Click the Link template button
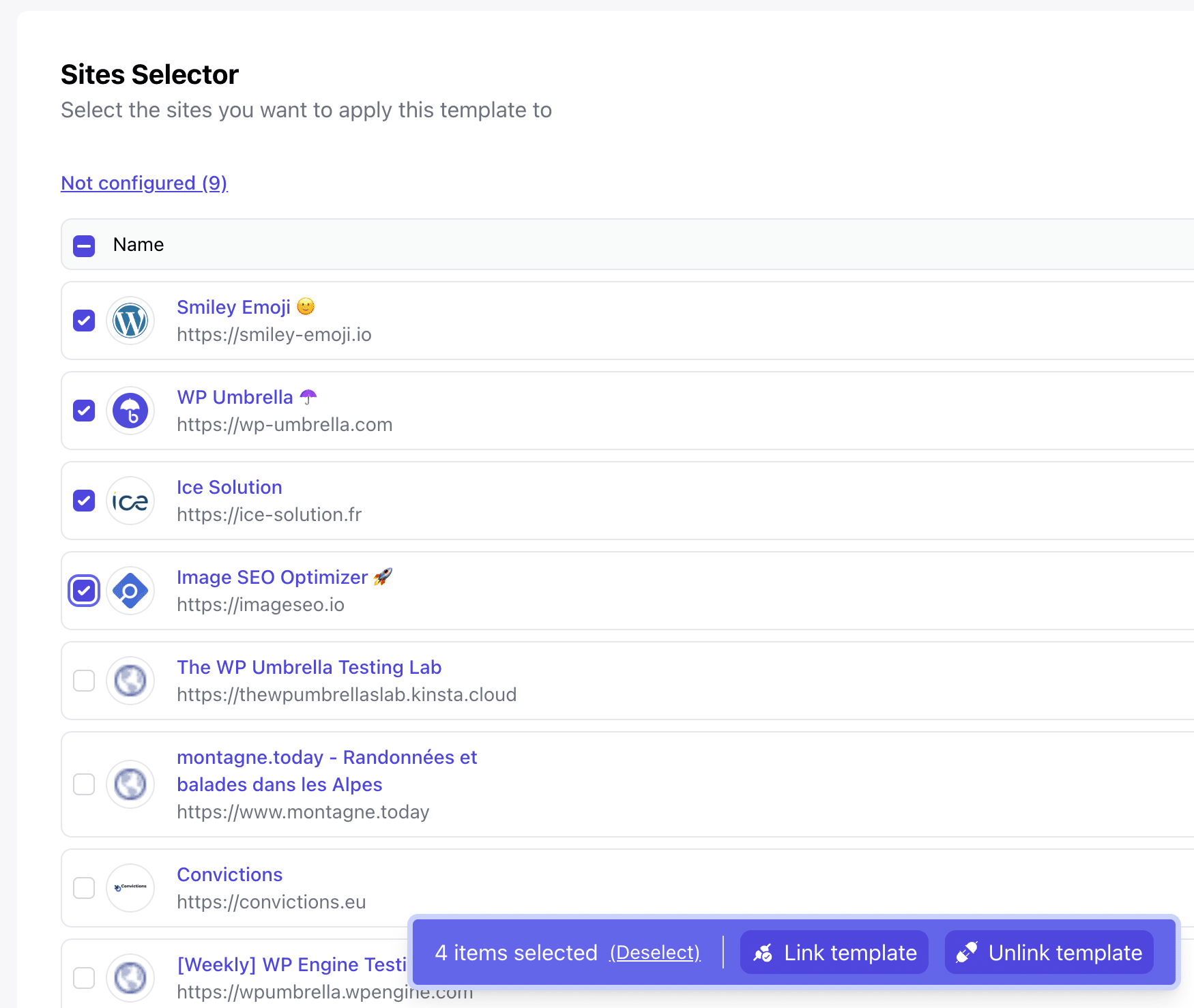The image size is (1194, 1008). (x=834, y=953)
